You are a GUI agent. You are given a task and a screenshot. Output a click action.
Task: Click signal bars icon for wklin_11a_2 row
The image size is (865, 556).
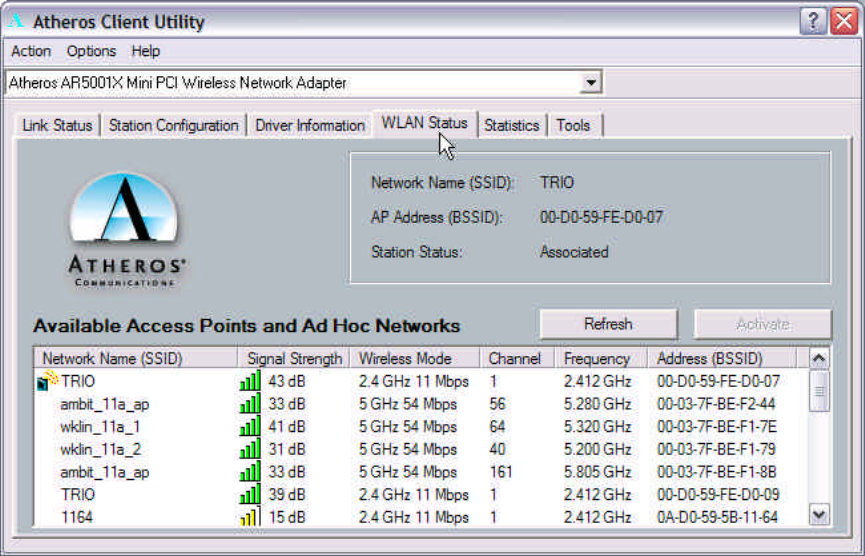[250, 449]
